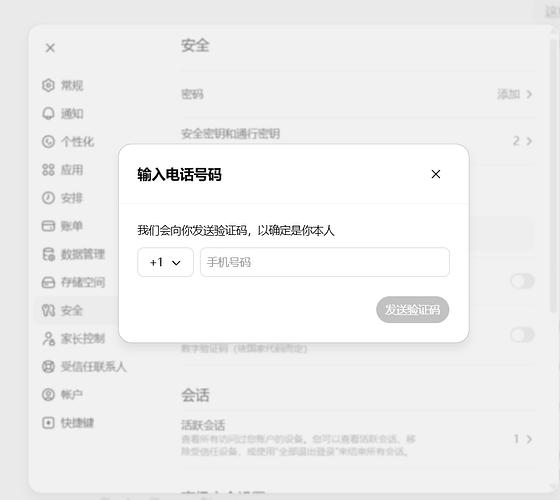Select the 帐户 person icon
The image size is (560, 500).
coord(48,395)
